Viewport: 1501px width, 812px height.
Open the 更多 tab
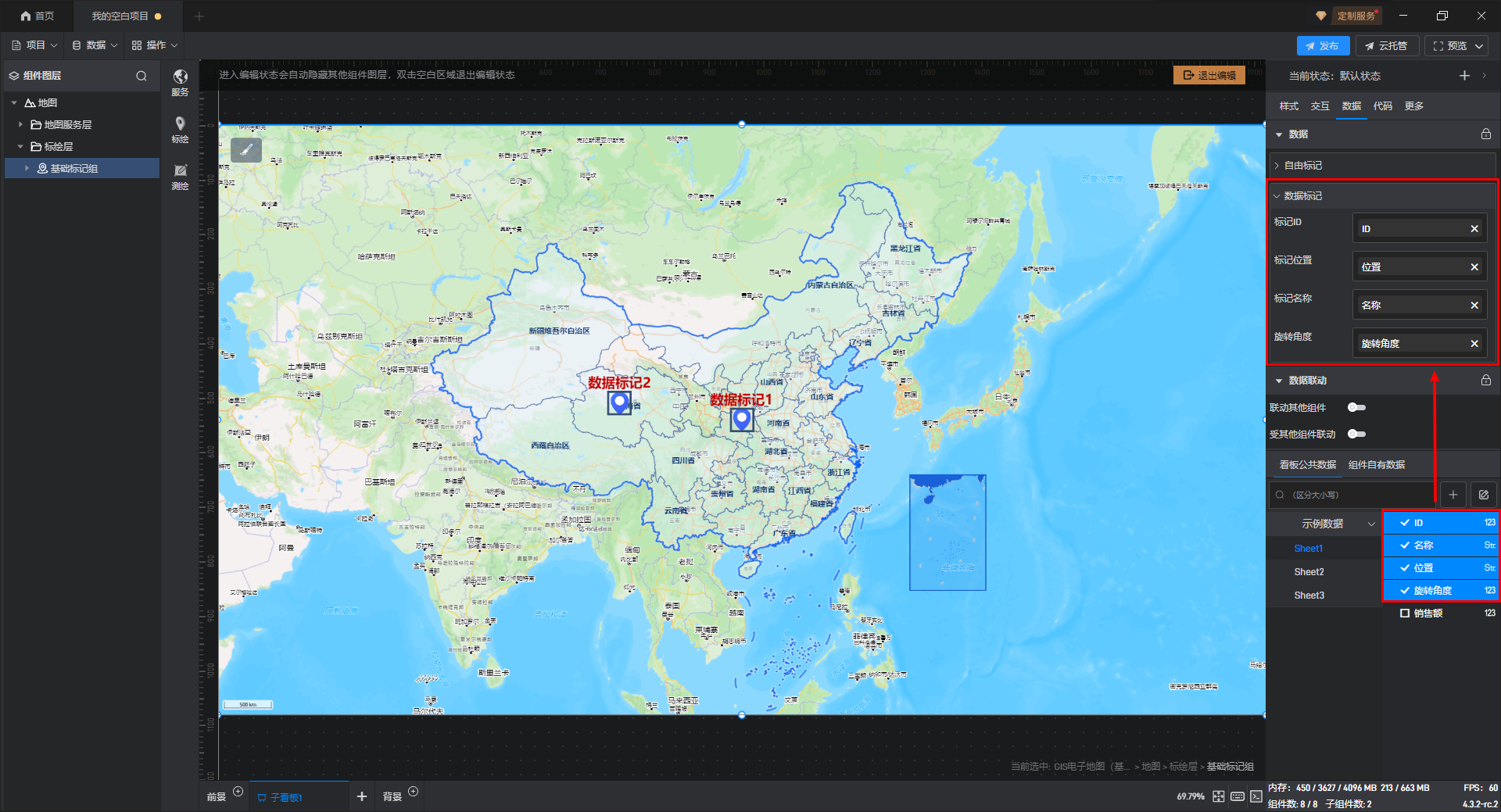click(1413, 106)
